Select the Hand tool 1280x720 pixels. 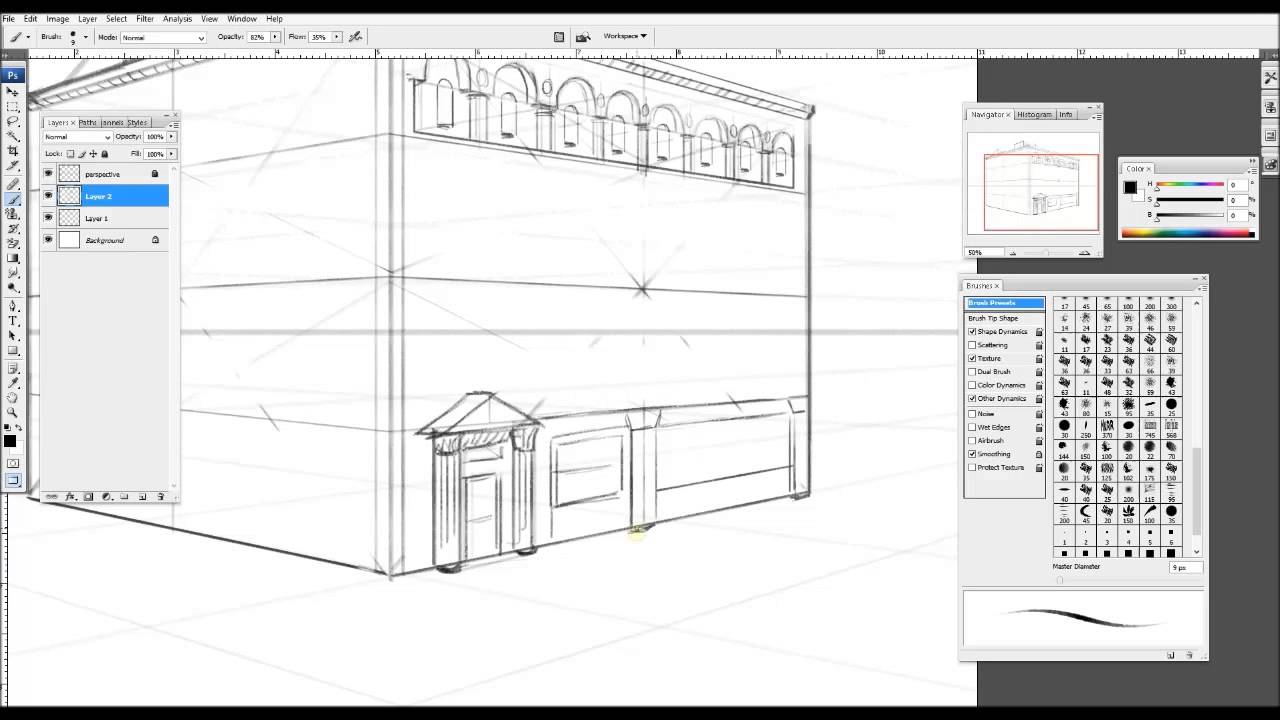click(13, 397)
